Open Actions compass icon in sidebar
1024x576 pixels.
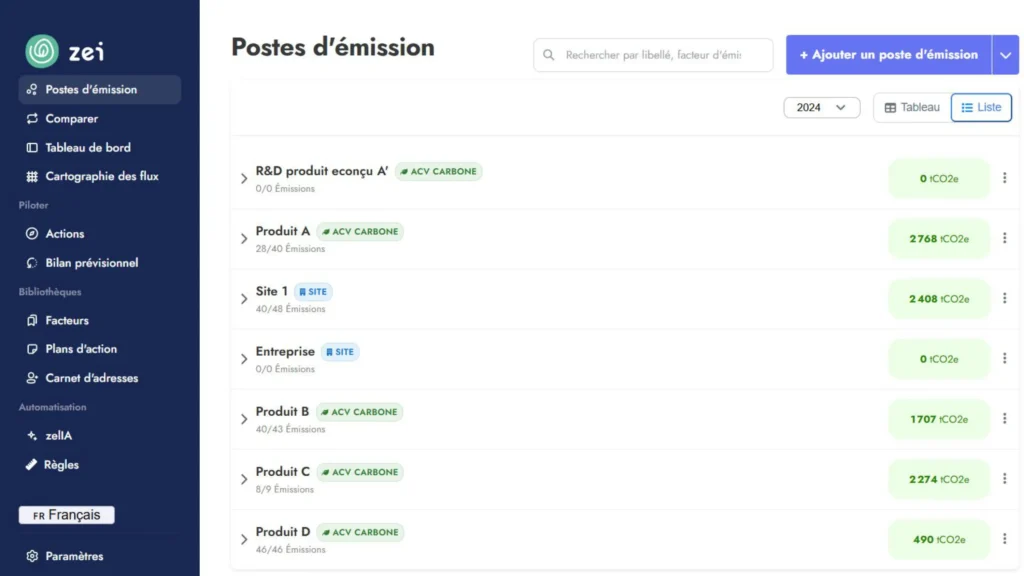point(32,234)
